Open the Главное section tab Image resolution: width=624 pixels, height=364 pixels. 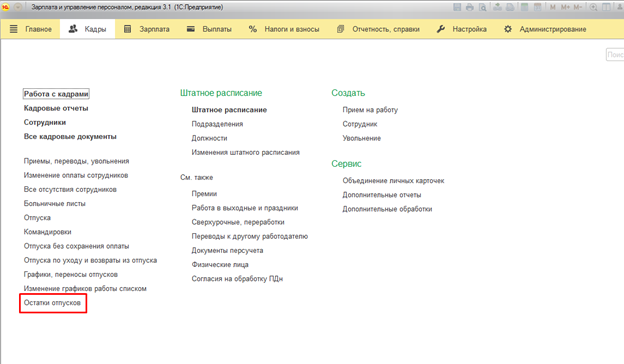pyautogui.click(x=31, y=29)
